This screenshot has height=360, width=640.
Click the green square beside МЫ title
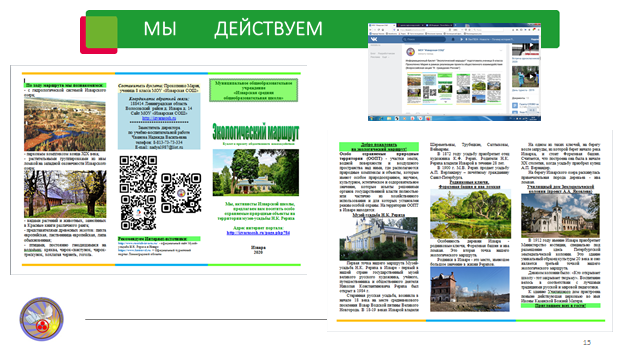click(102, 32)
